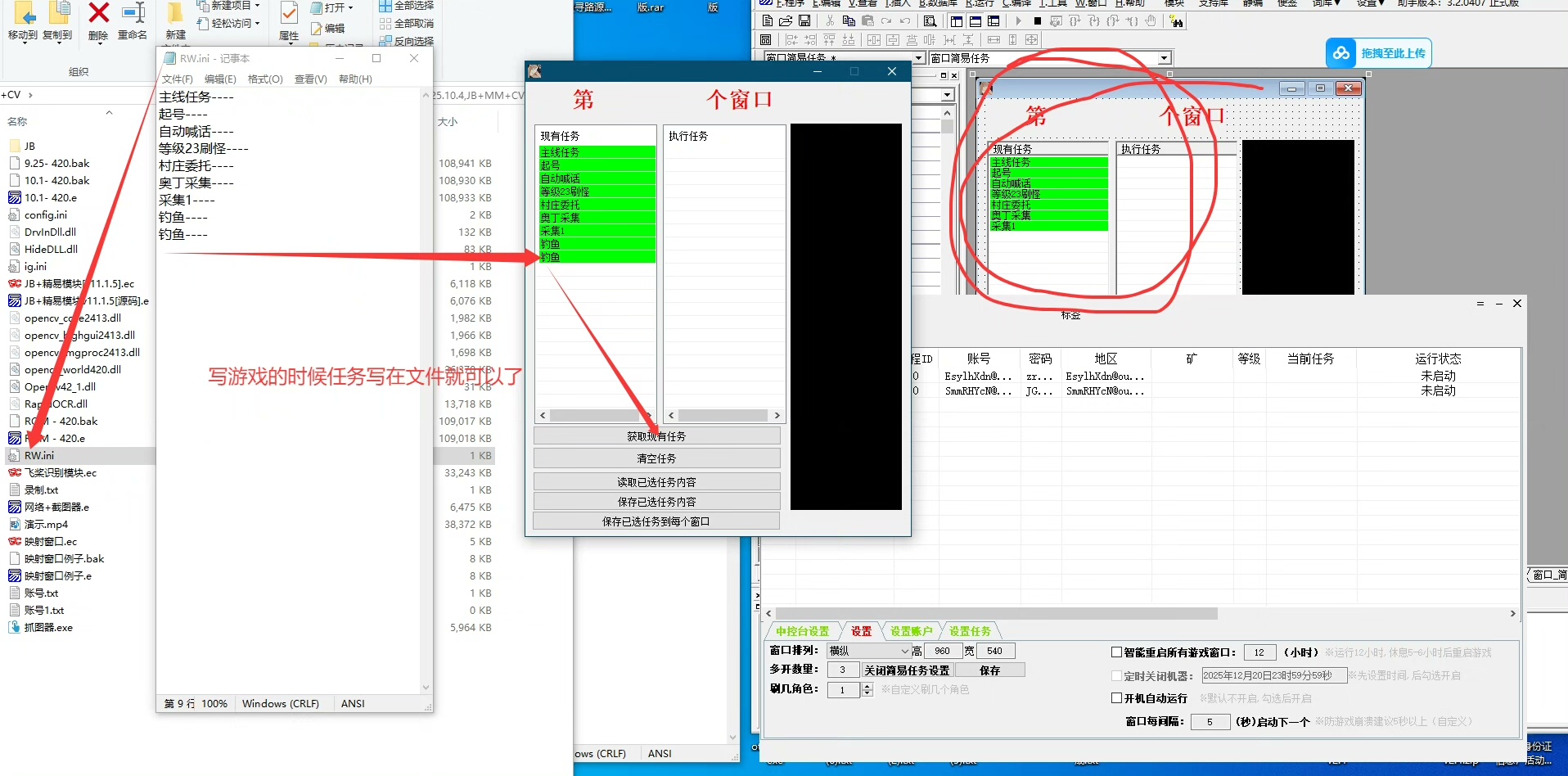Screen dimensions: 1568x776
Task: Enable 智能重启所有游戏窗口 checkbox
Action: pos(1116,652)
